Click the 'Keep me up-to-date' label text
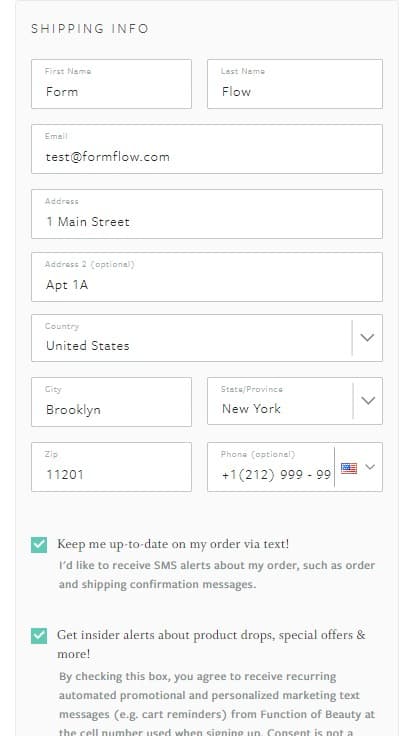Screen dimensions: 414x736 [x=173, y=544]
